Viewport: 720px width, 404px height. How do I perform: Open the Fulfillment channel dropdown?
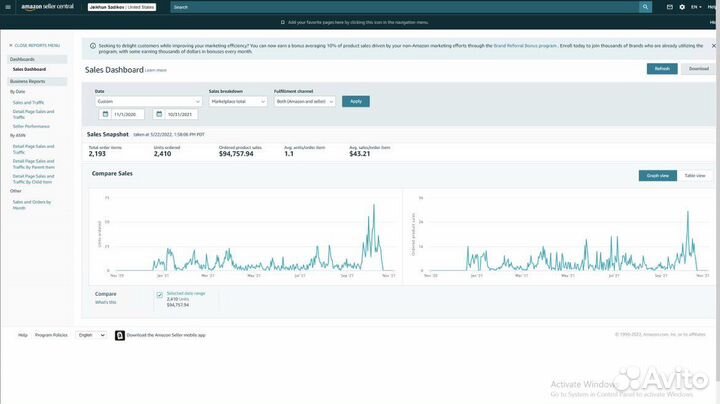305,101
